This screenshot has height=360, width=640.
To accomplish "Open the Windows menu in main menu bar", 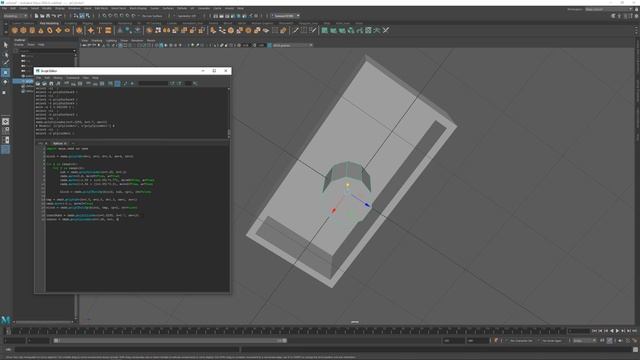I will [74, 8].
